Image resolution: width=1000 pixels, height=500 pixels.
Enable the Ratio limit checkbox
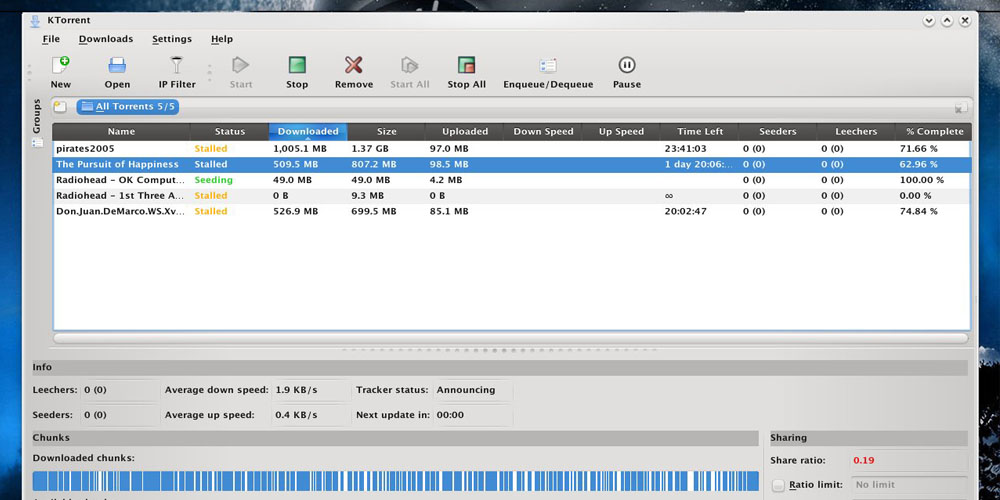point(778,485)
